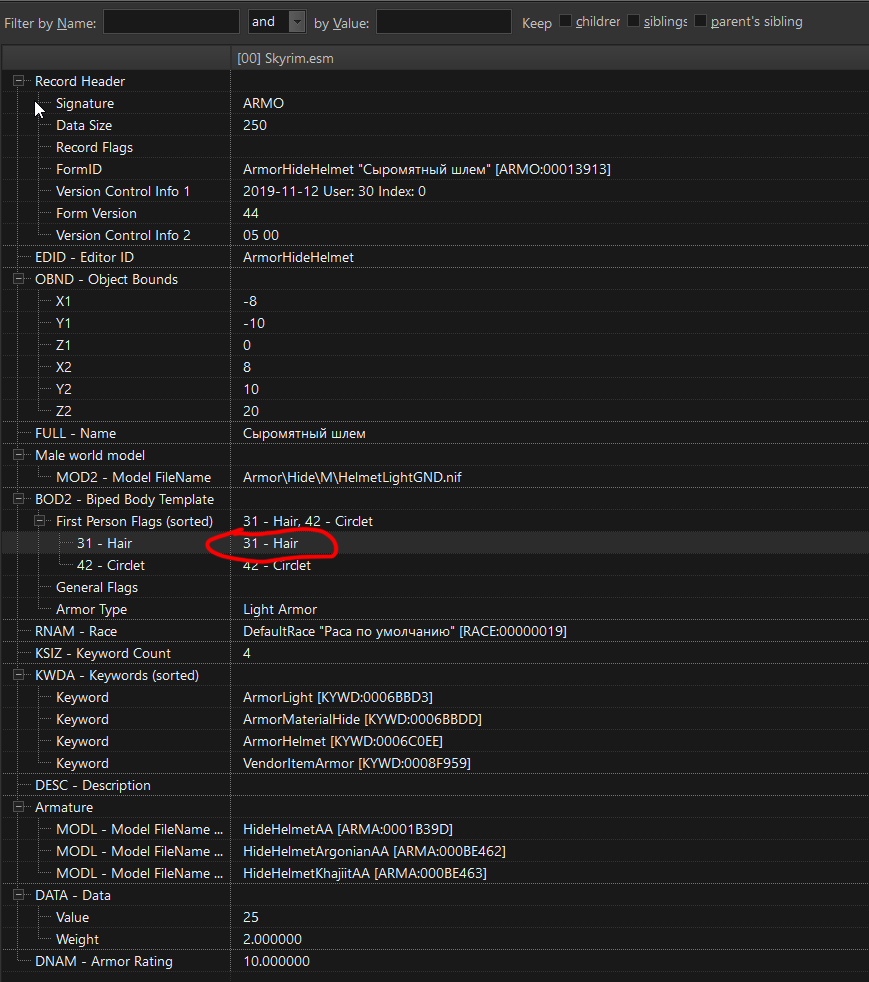Screen dimensions: 869x982
Task: Click ArmorHelmet [KYWD:0006C0EE] keyword value
Action: 342,741
